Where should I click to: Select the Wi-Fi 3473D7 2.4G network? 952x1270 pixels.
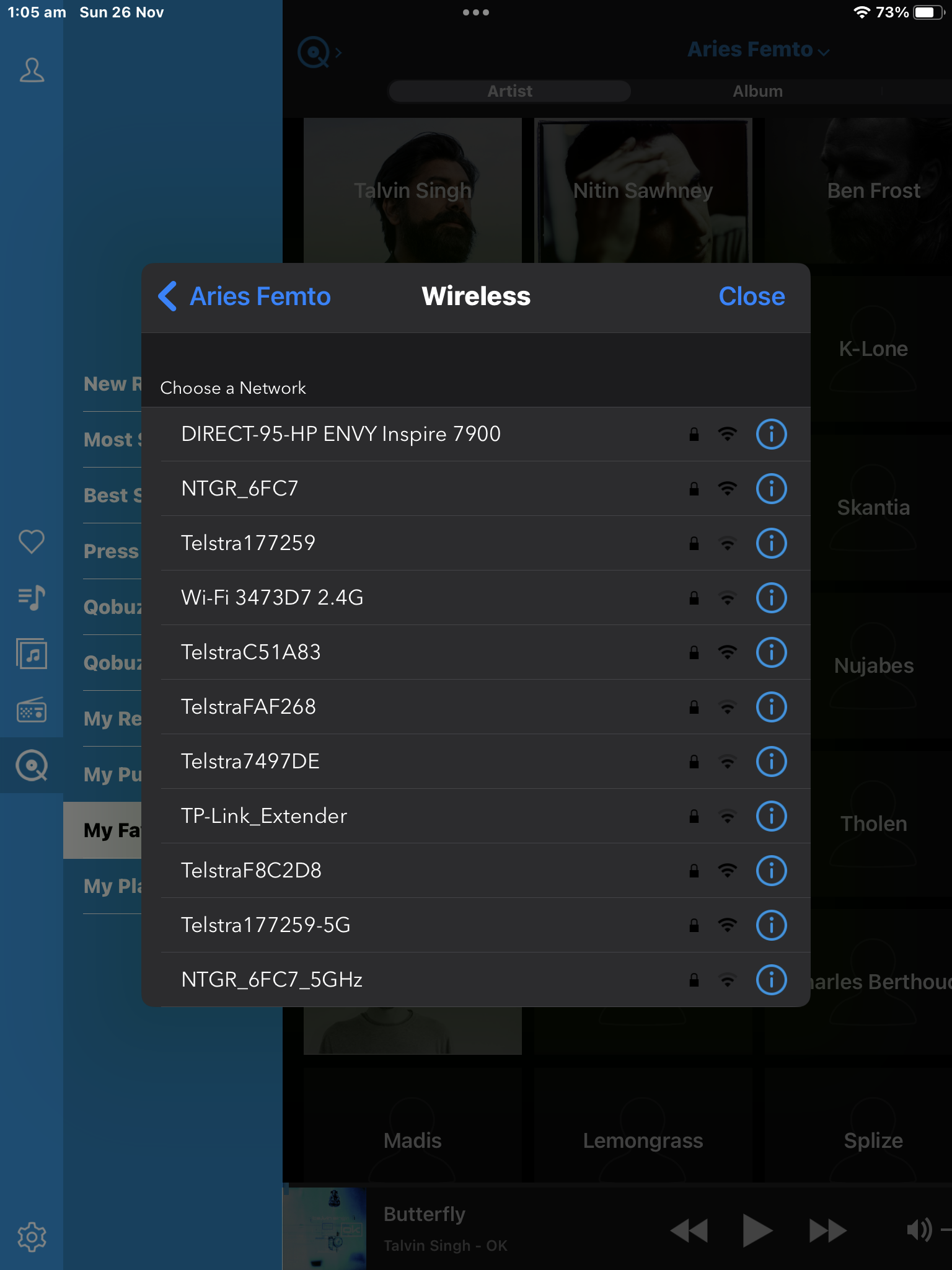pos(476,598)
